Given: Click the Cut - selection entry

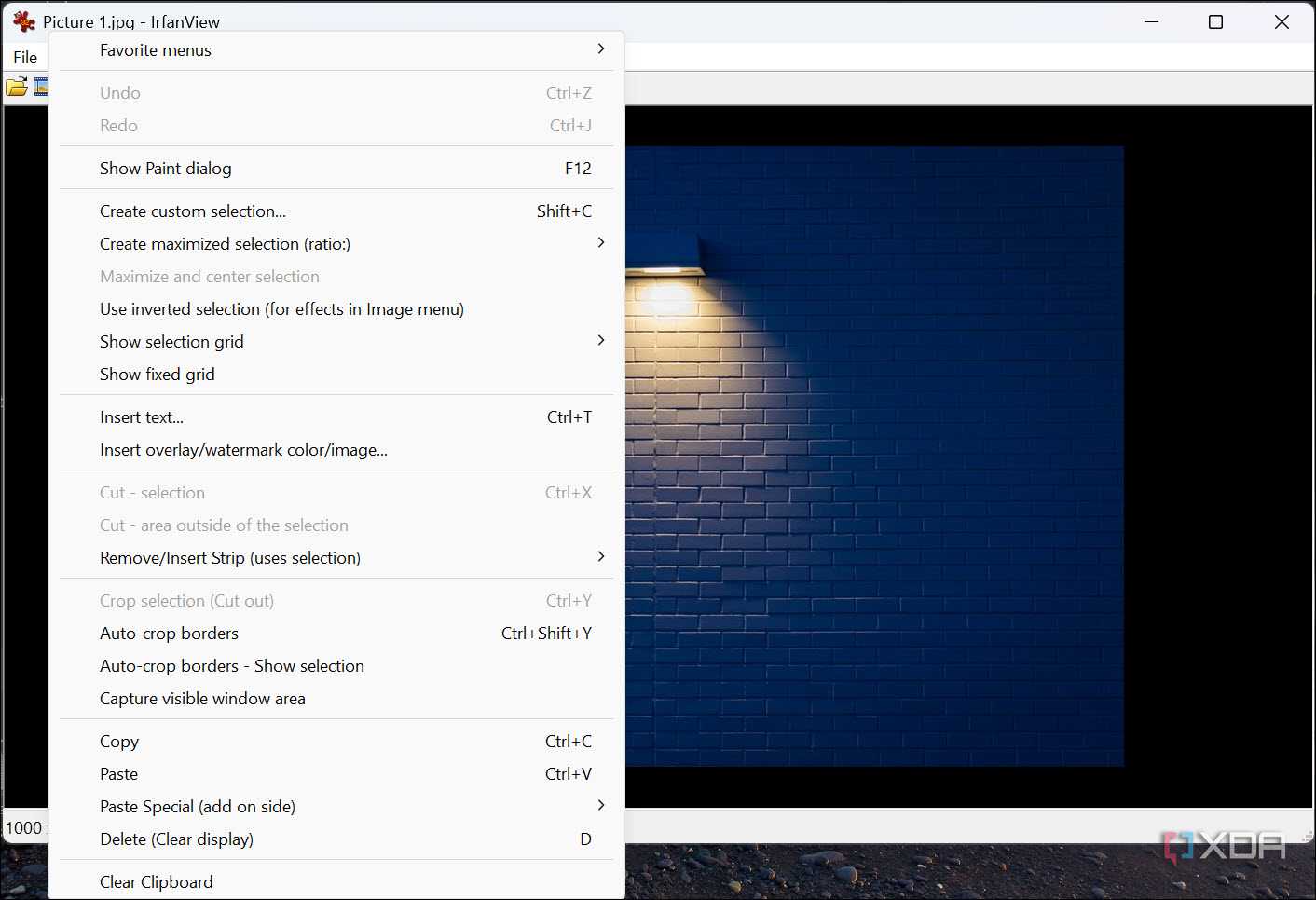Looking at the screenshot, I should [336, 493].
